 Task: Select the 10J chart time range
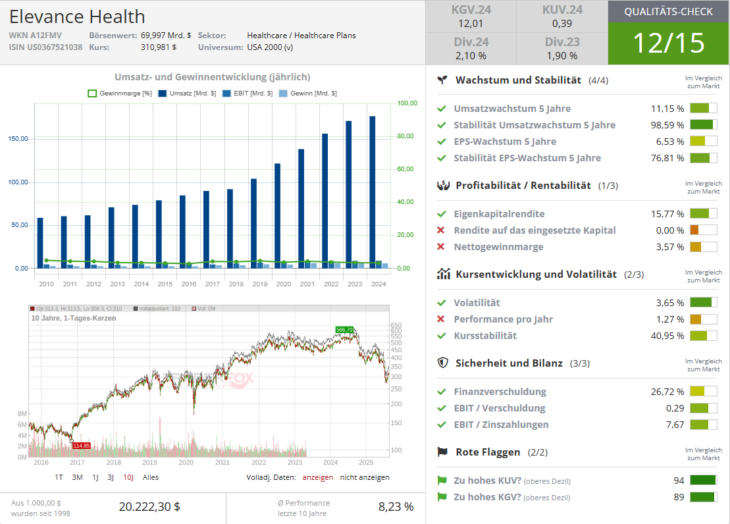pyautogui.click(x=128, y=477)
